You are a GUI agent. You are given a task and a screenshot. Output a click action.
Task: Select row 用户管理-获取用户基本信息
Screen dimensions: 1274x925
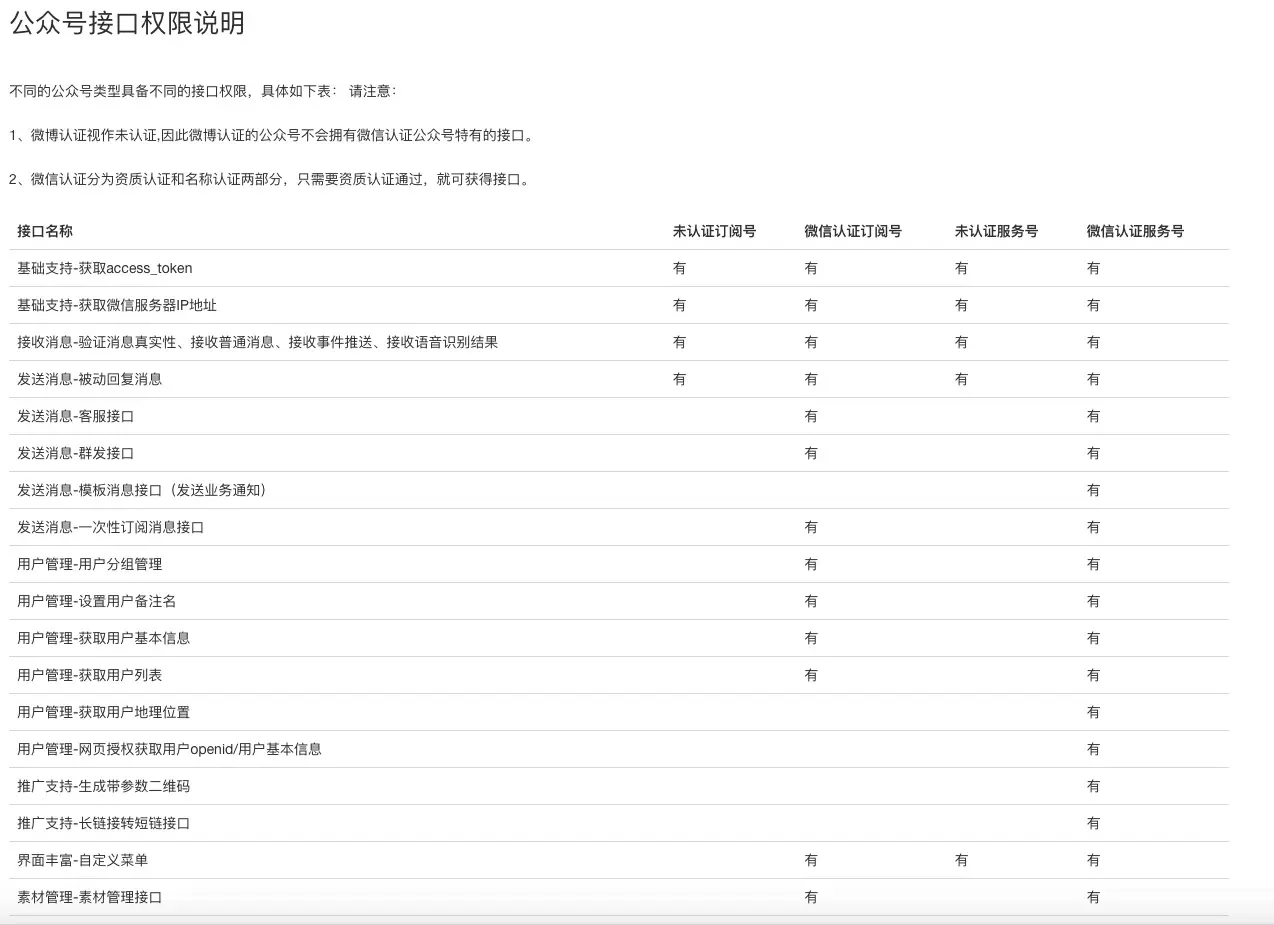619,638
